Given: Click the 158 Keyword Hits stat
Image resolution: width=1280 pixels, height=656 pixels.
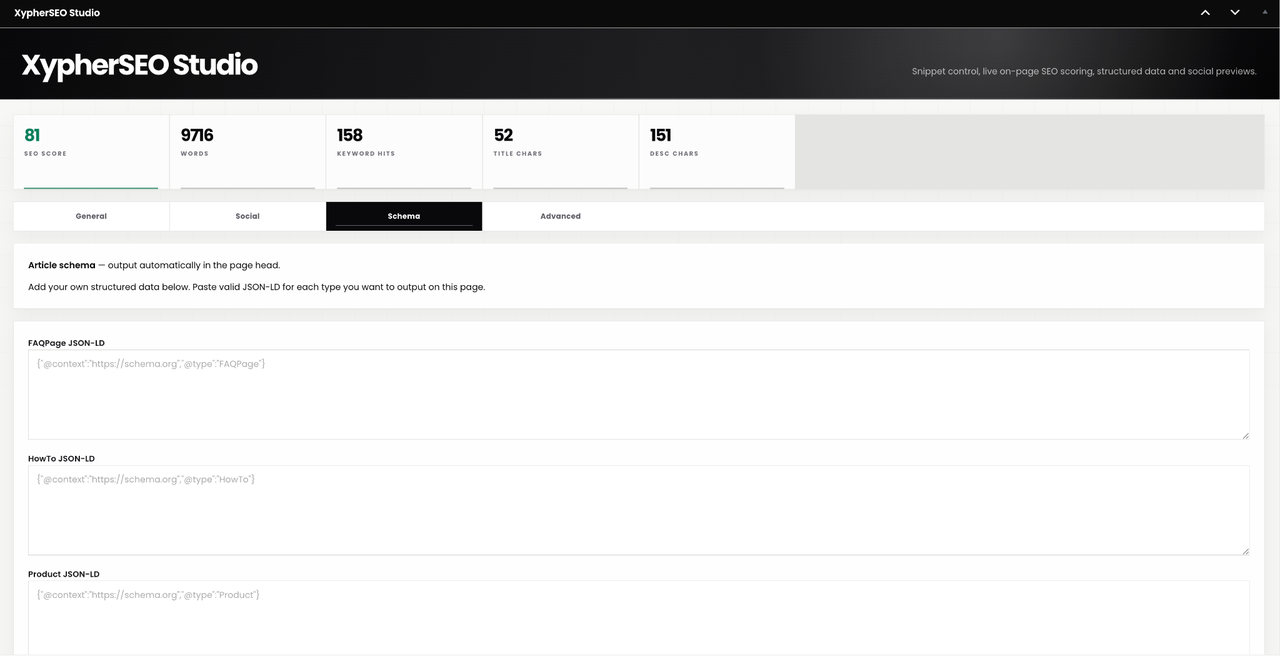Looking at the screenshot, I should pos(404,151).
